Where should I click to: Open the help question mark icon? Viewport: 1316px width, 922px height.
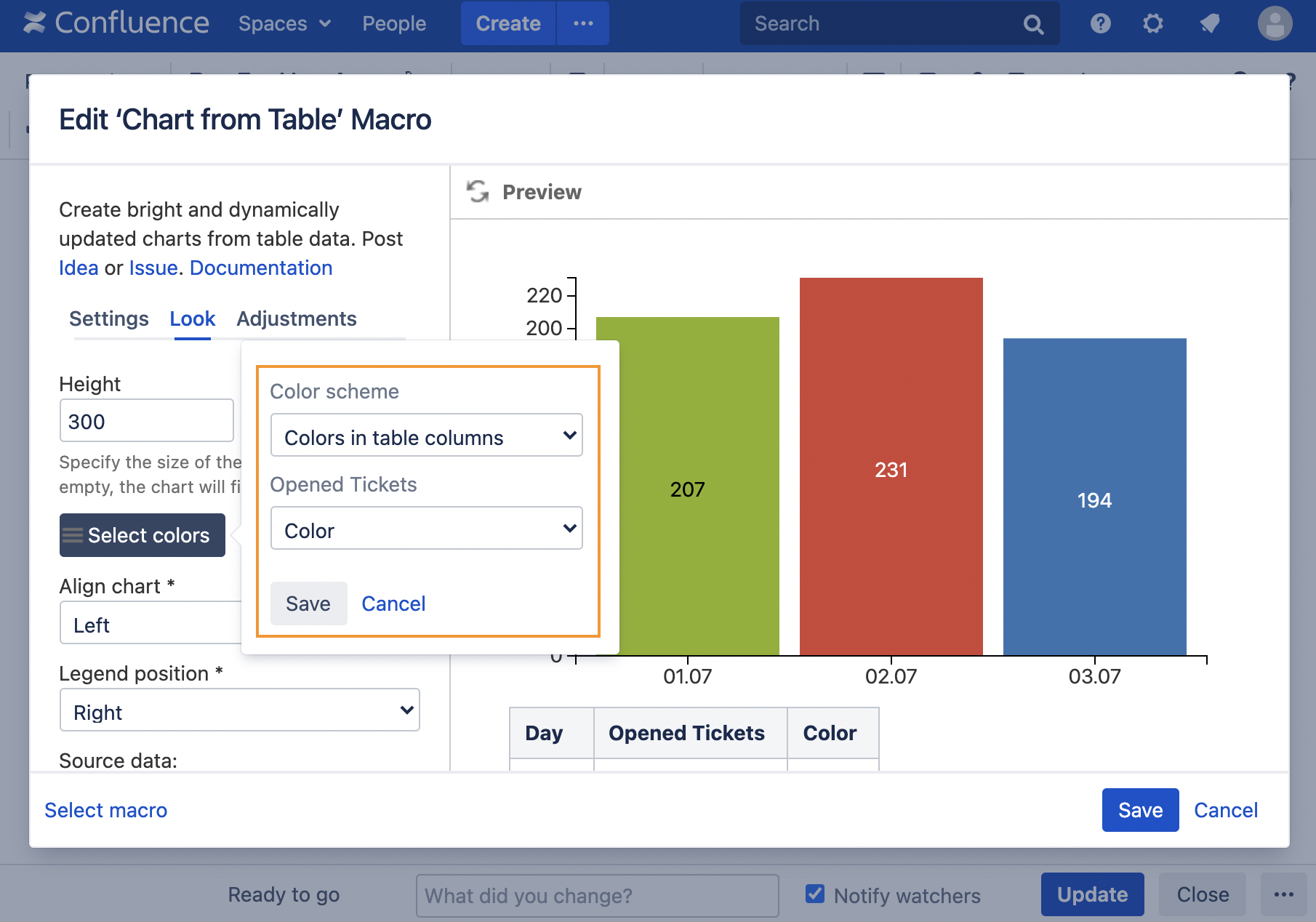1100,24
